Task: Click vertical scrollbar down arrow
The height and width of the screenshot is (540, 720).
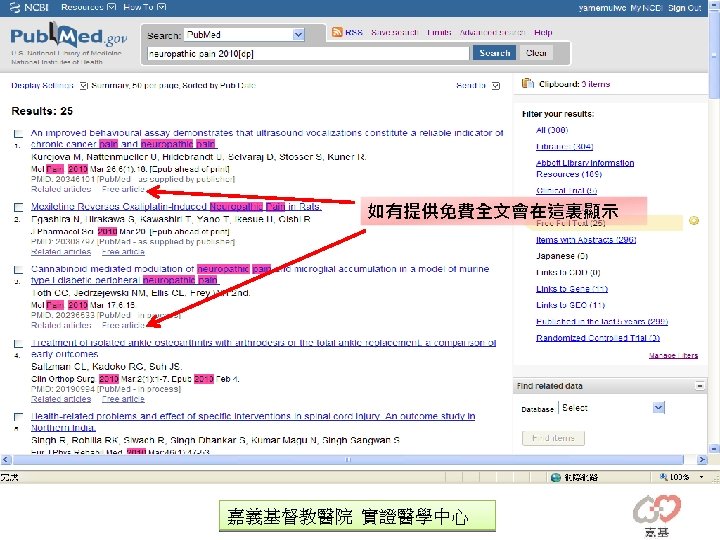Action: tap(714, 448)
